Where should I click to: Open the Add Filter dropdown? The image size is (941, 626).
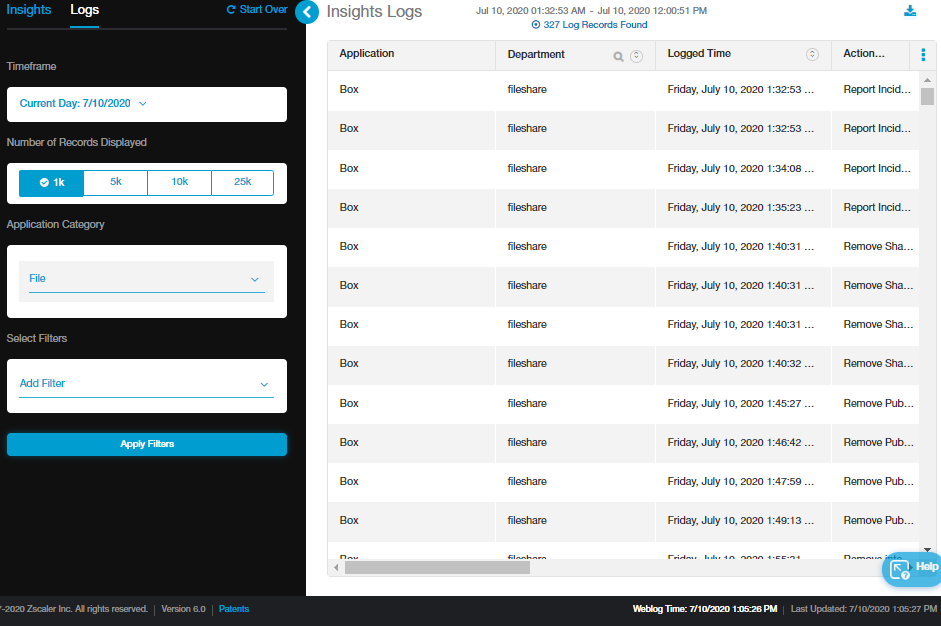pos(146,384)
